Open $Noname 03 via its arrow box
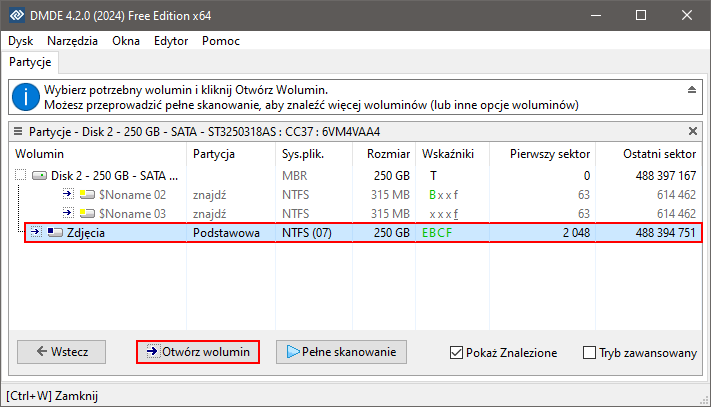711x407 pixels. [68, 213]
